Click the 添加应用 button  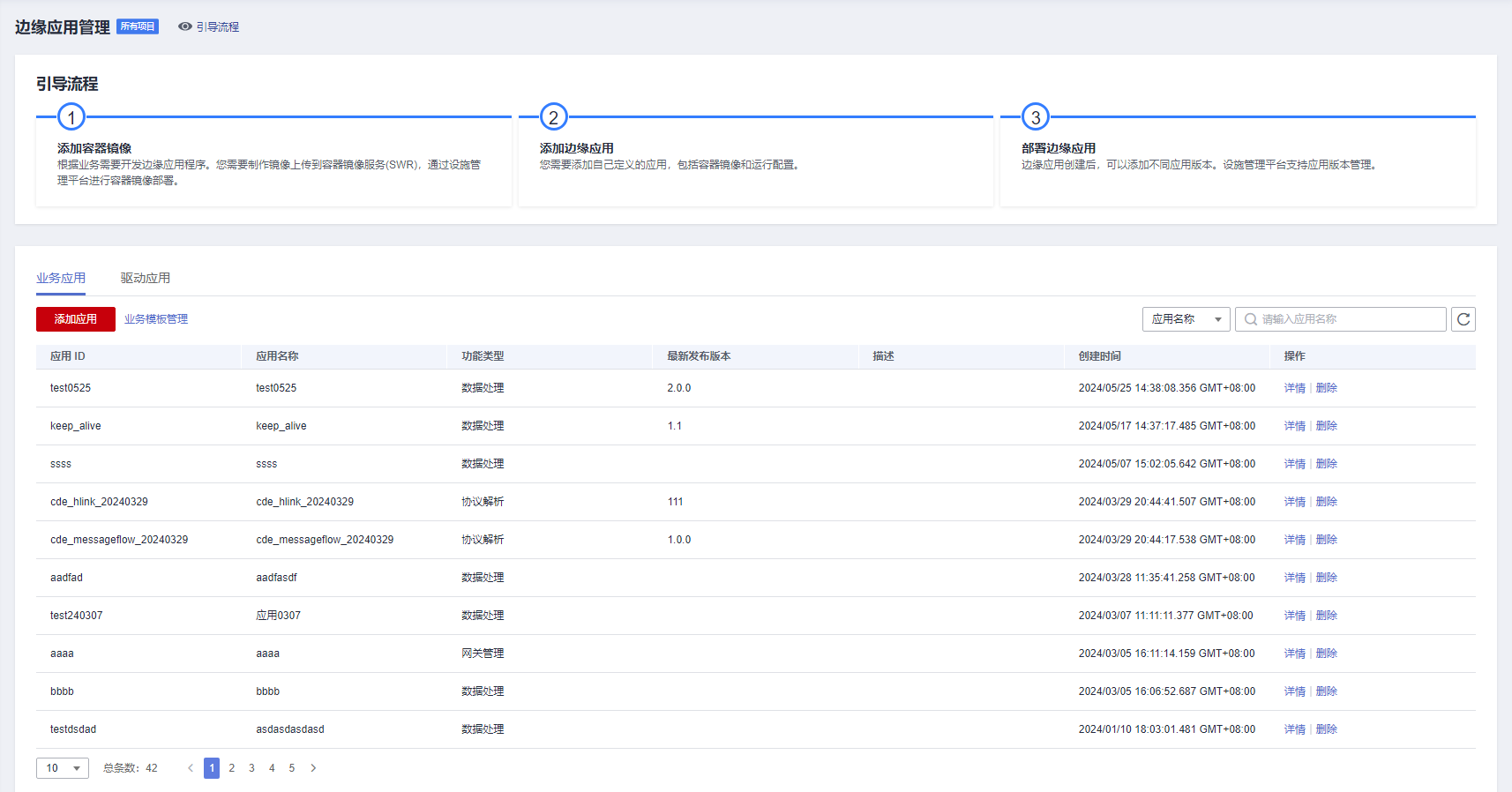[76, 319]
